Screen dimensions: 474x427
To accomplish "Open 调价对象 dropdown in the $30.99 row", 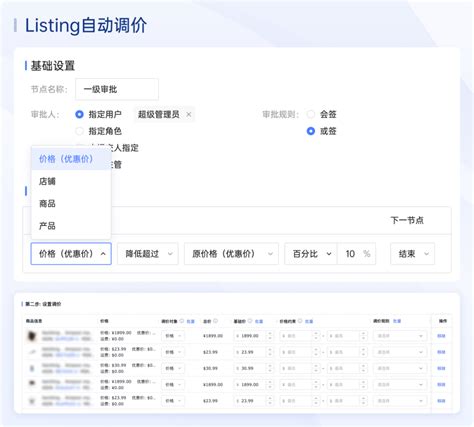I will pos(173,368).
